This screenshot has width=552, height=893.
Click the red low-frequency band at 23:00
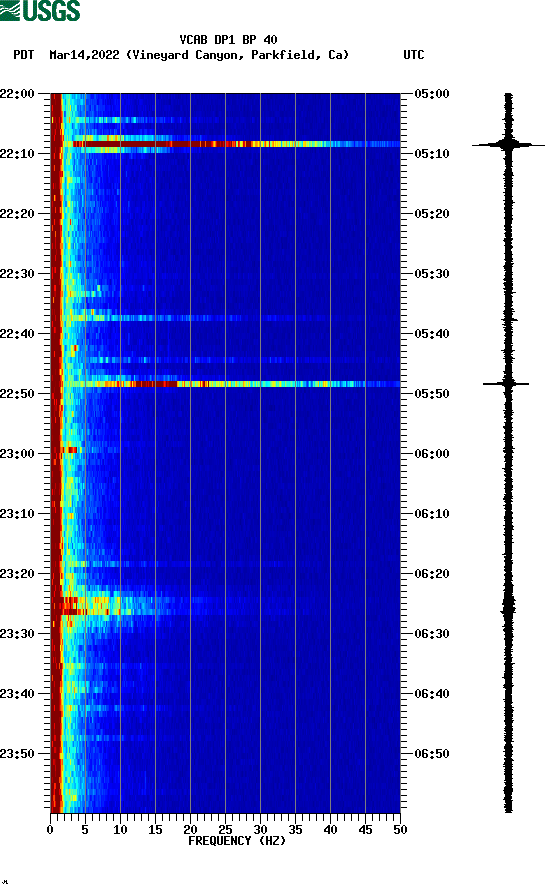click(68, 450)
